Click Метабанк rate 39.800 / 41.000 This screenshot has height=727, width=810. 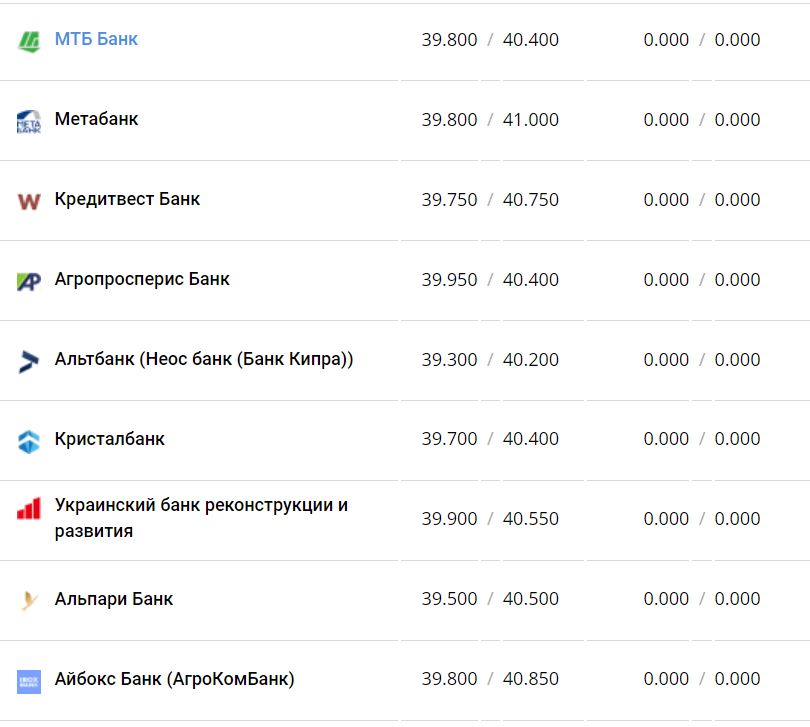coord(490,120)
